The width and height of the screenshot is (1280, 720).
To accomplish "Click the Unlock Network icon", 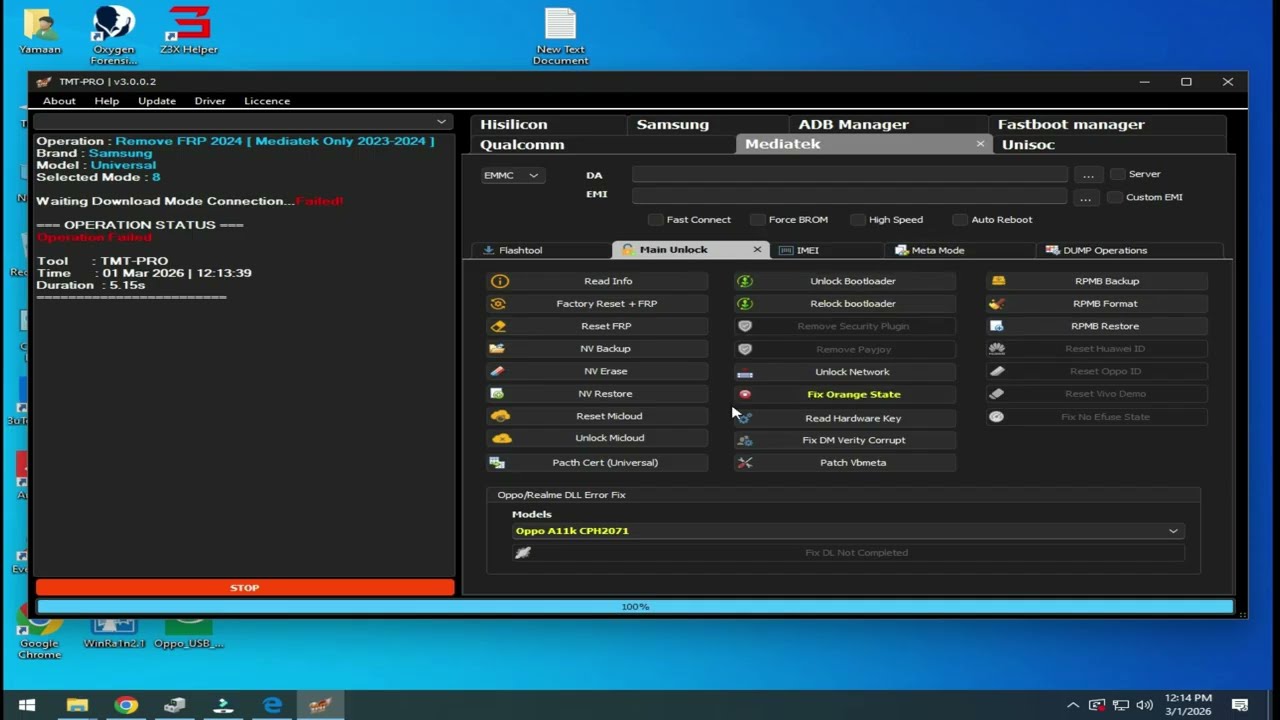I will pyautogui.click(x=745, y=372).
